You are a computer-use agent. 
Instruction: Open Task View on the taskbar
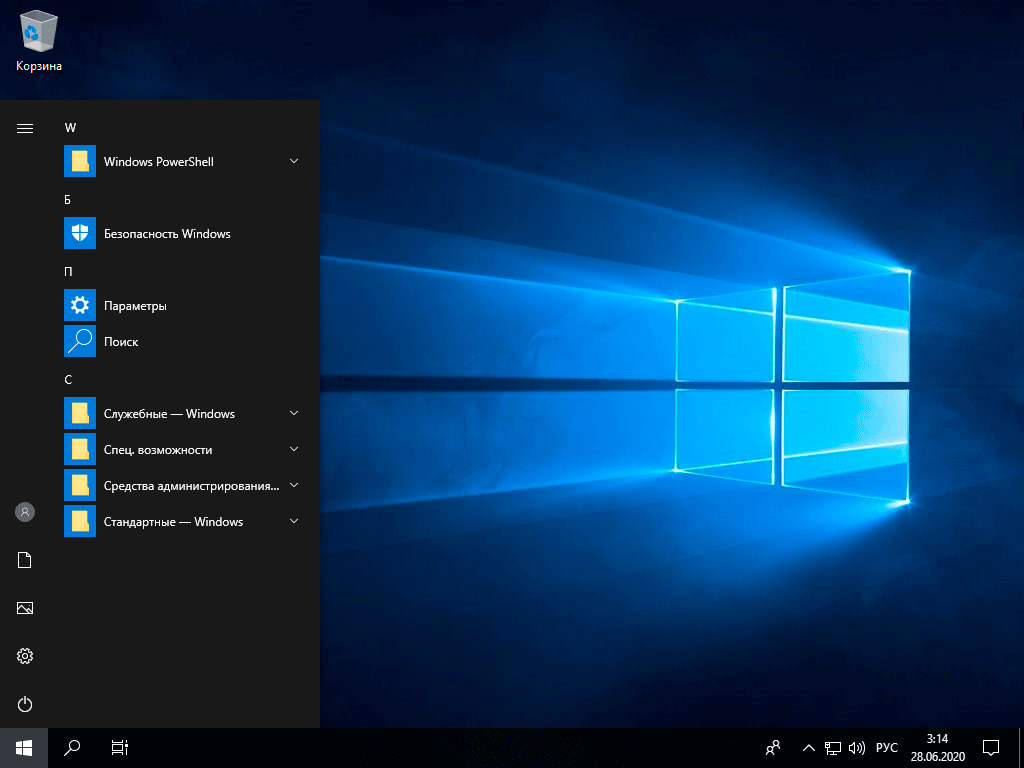point(120,747)
